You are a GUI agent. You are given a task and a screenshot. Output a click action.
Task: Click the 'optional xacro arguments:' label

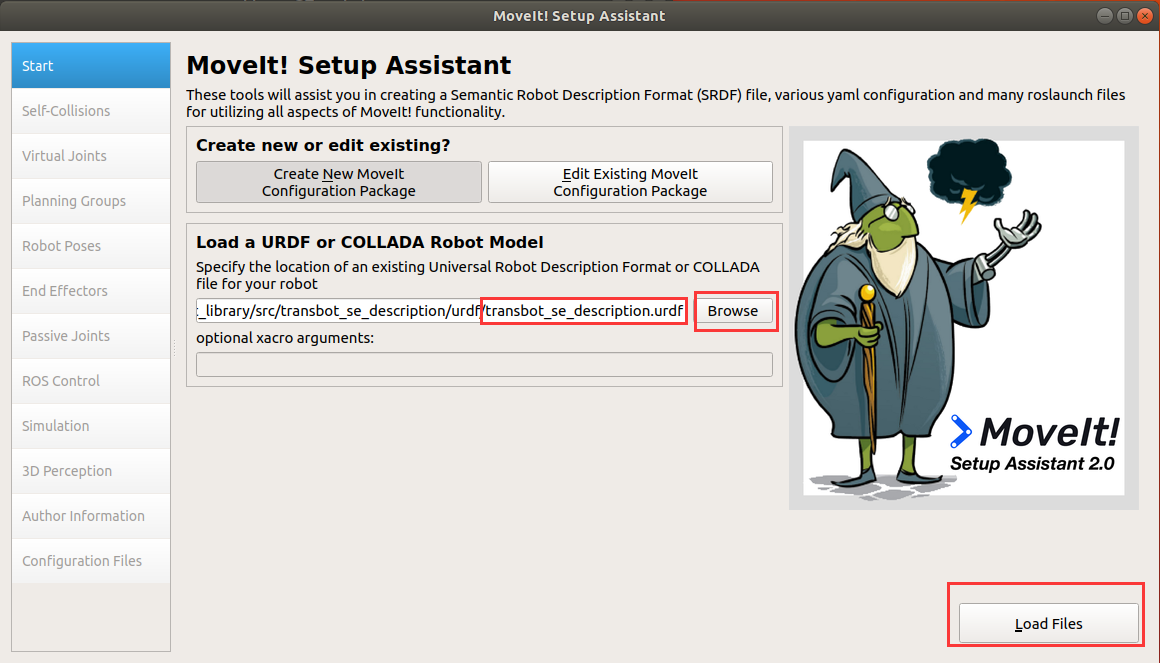pyautogui.click(x=285, y=338)
